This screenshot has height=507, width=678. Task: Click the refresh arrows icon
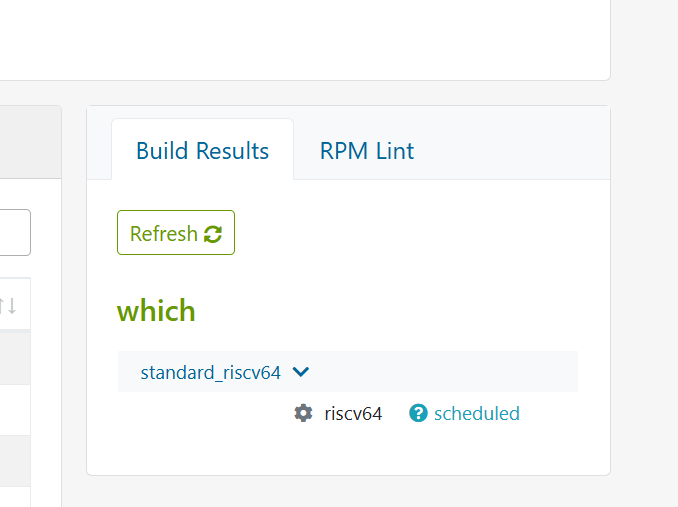(x=213, y=234)
